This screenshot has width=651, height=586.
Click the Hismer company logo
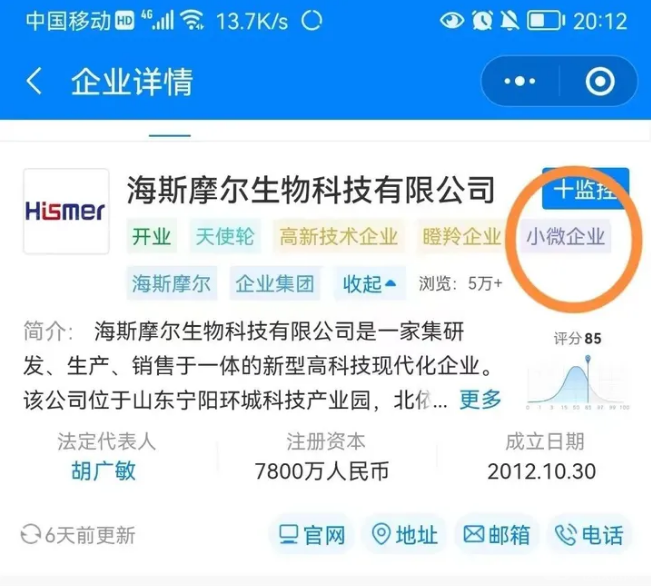[x=66, y=211]
